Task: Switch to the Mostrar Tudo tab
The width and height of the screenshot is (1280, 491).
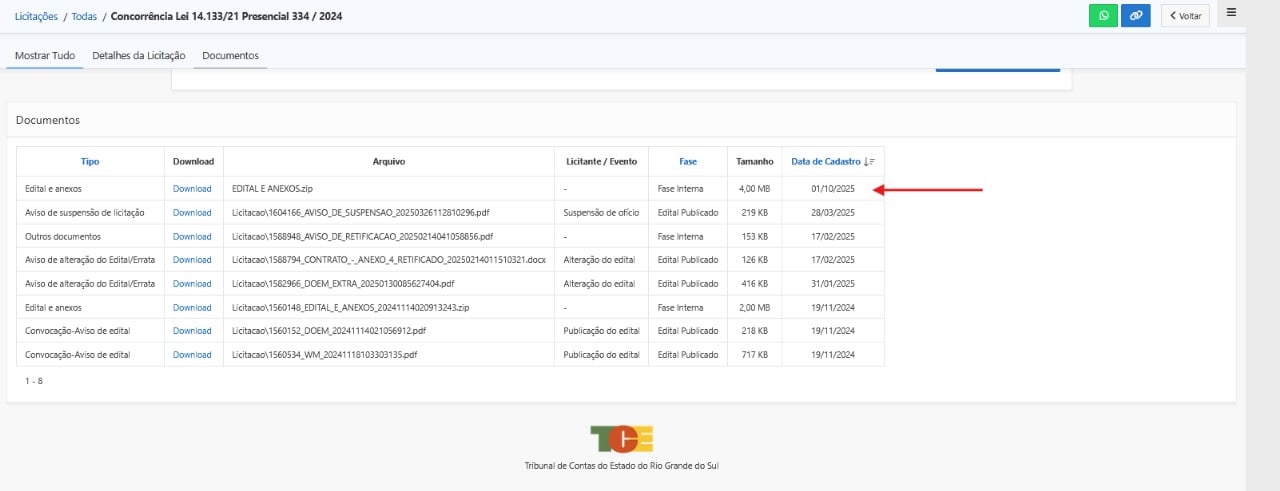Action: pyautogui.click(x=44, y=56)
